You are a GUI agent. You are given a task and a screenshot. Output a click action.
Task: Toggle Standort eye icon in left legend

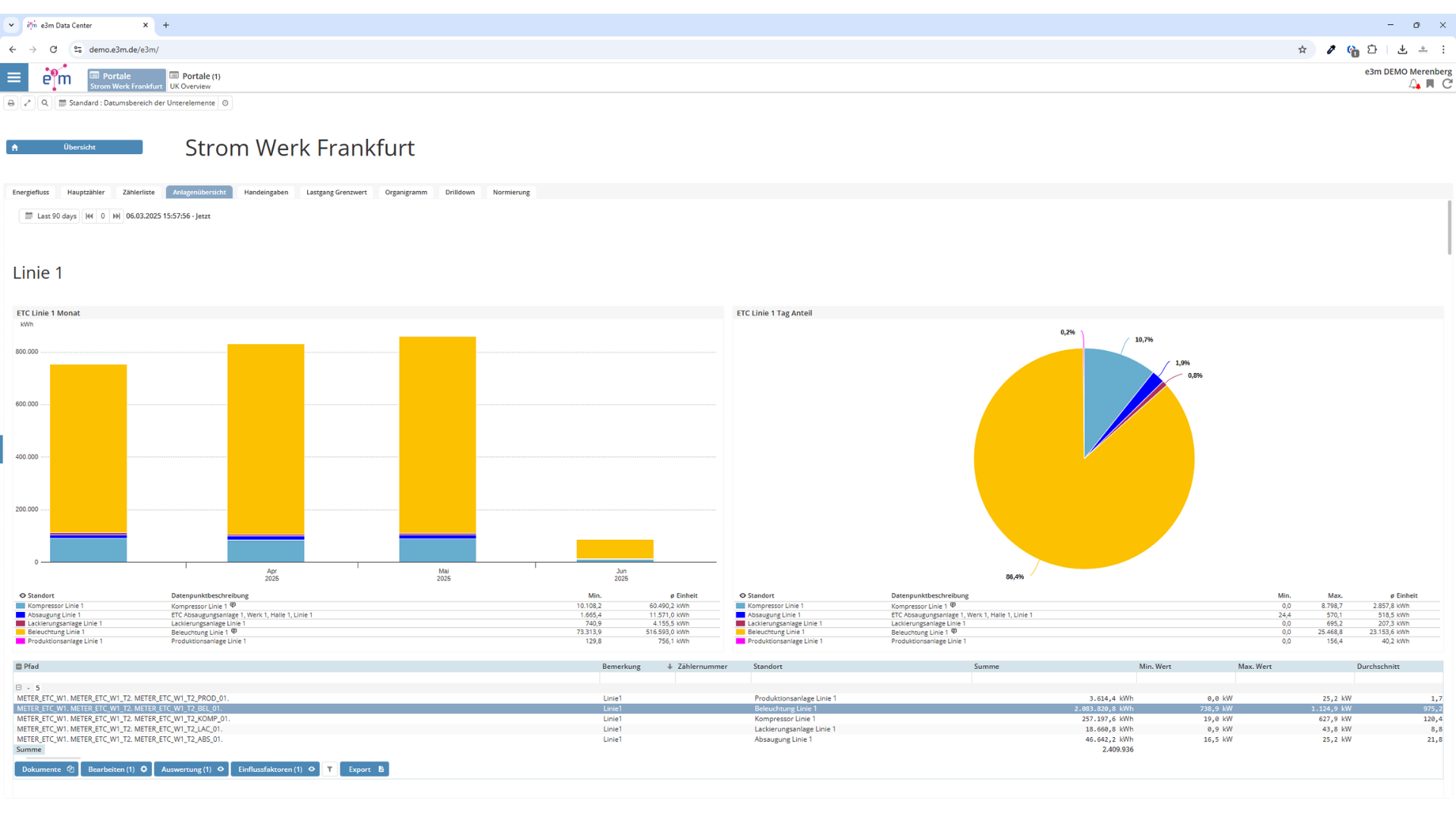22,596
